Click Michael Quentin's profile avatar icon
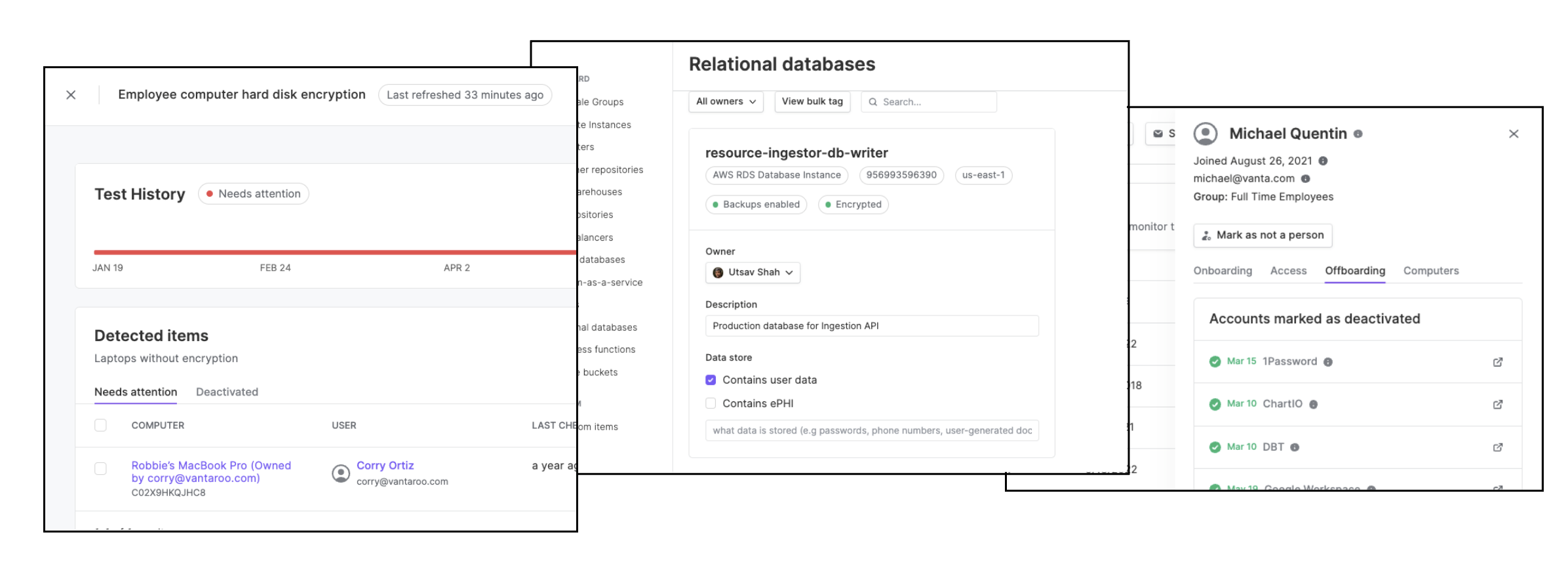Screen dimensions: 1568x564 1205,134
